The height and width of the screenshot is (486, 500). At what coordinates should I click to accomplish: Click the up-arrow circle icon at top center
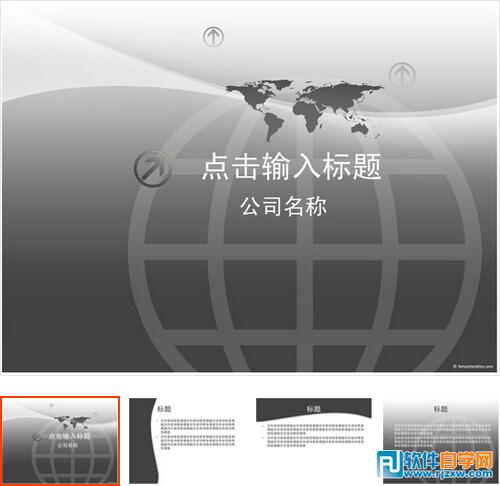(213, 36)
